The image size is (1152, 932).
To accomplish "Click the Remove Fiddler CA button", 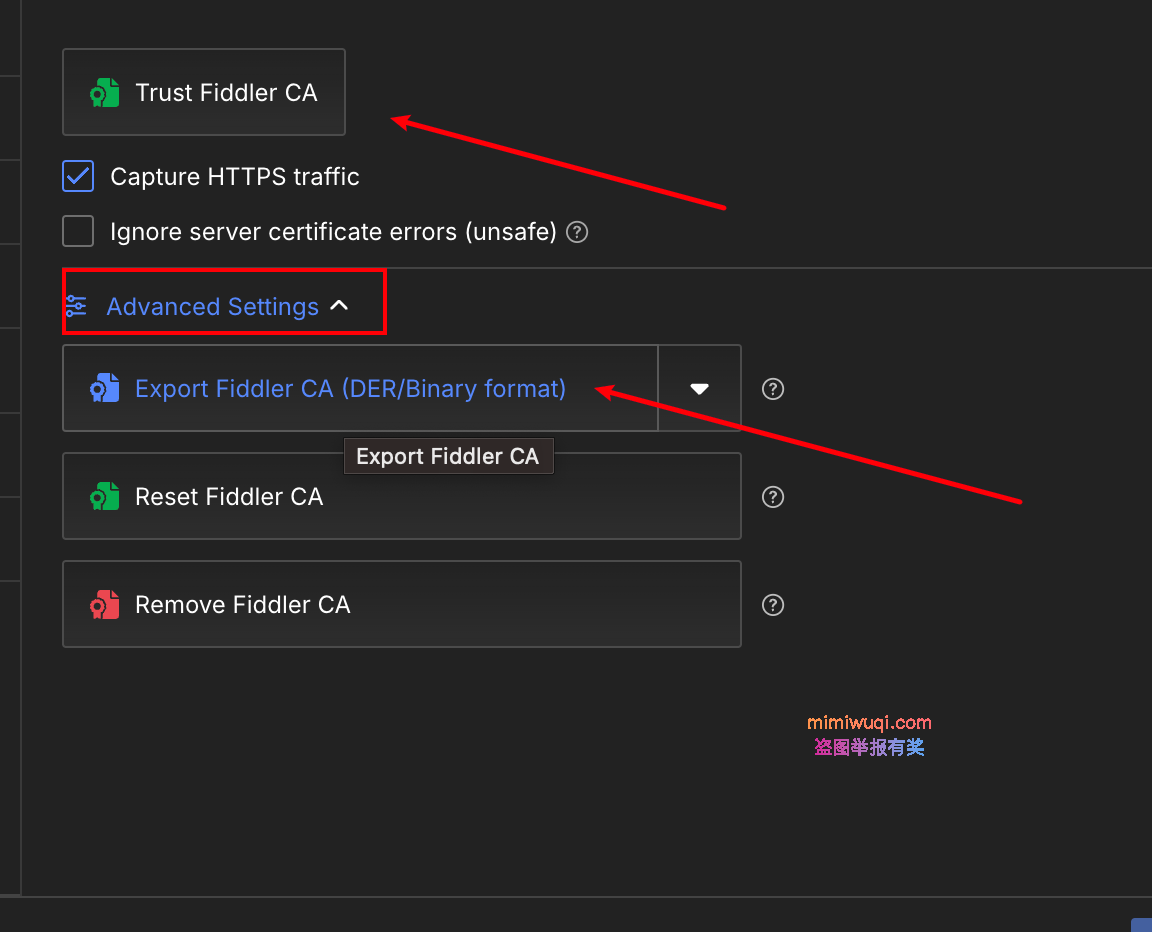I will point(402,604).
